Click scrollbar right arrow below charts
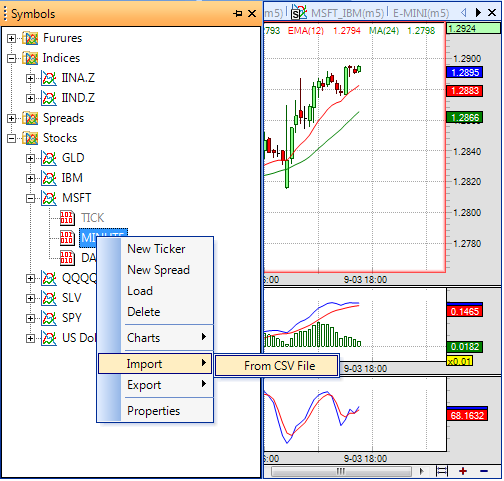 (x=422, y=471)
